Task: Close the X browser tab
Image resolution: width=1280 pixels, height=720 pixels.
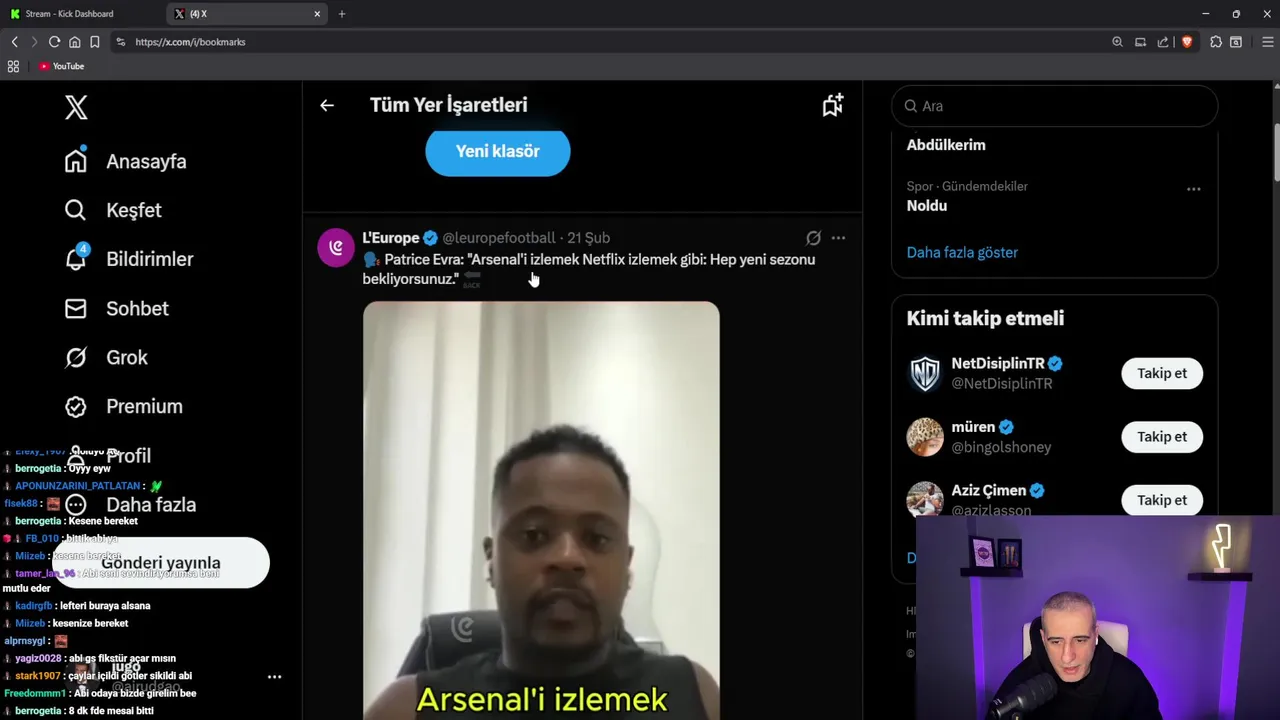Action: tap(317, 14)
